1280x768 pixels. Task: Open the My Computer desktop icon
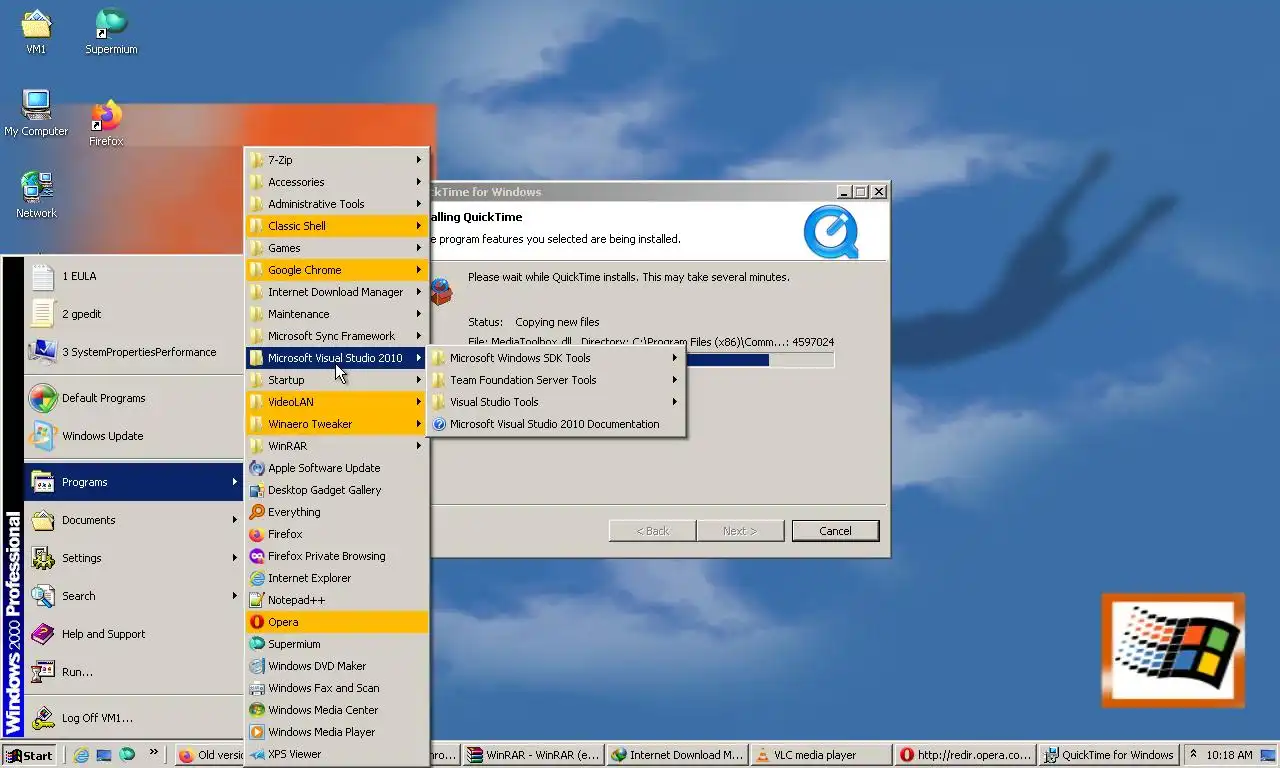coord(36,113)
